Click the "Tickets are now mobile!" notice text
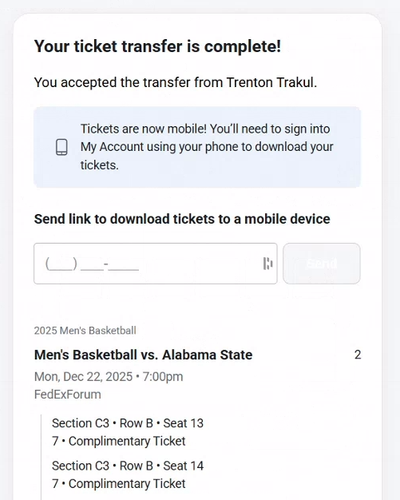400x500 pixels. pyautogui.click(x=207, y=147)
